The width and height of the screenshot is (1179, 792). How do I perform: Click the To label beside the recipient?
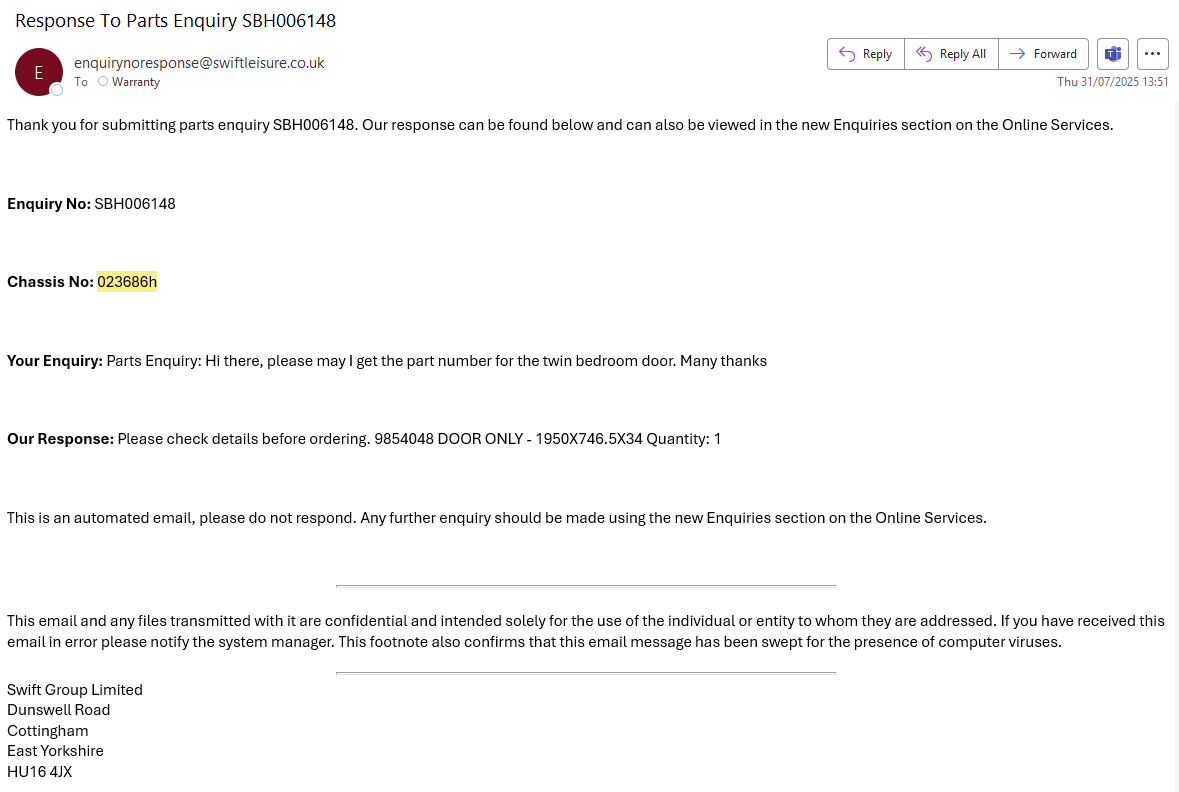pyautogui.click(x=81, y=82)
